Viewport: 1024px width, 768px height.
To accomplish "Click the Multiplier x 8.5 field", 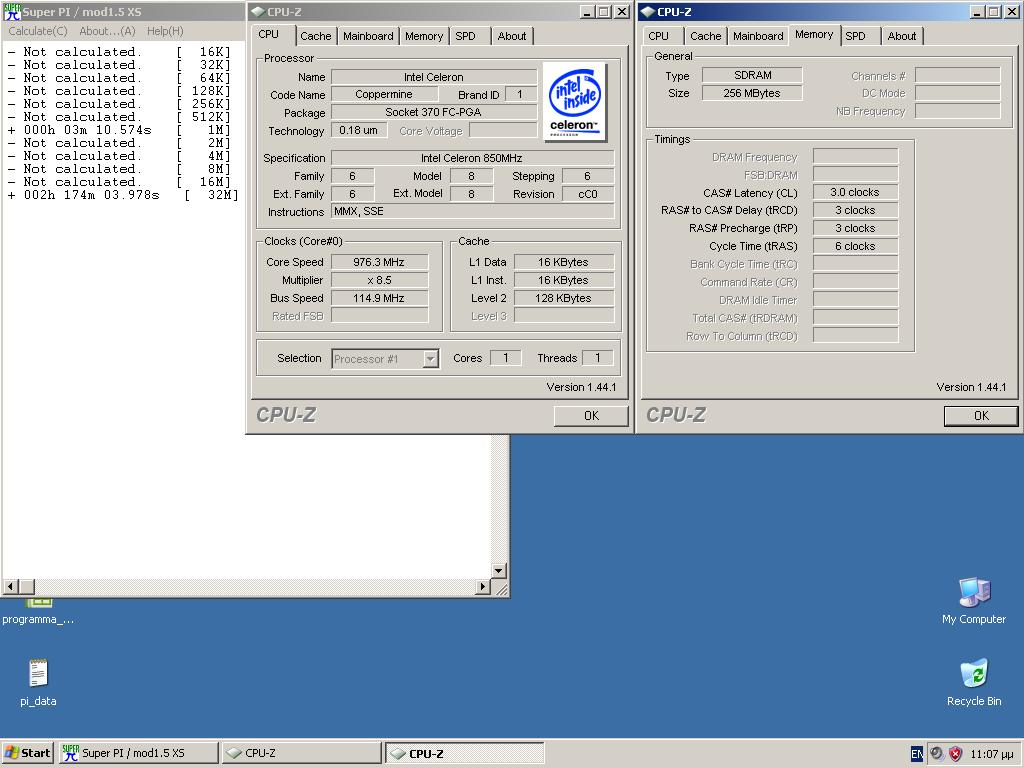I will pos(379,280).
